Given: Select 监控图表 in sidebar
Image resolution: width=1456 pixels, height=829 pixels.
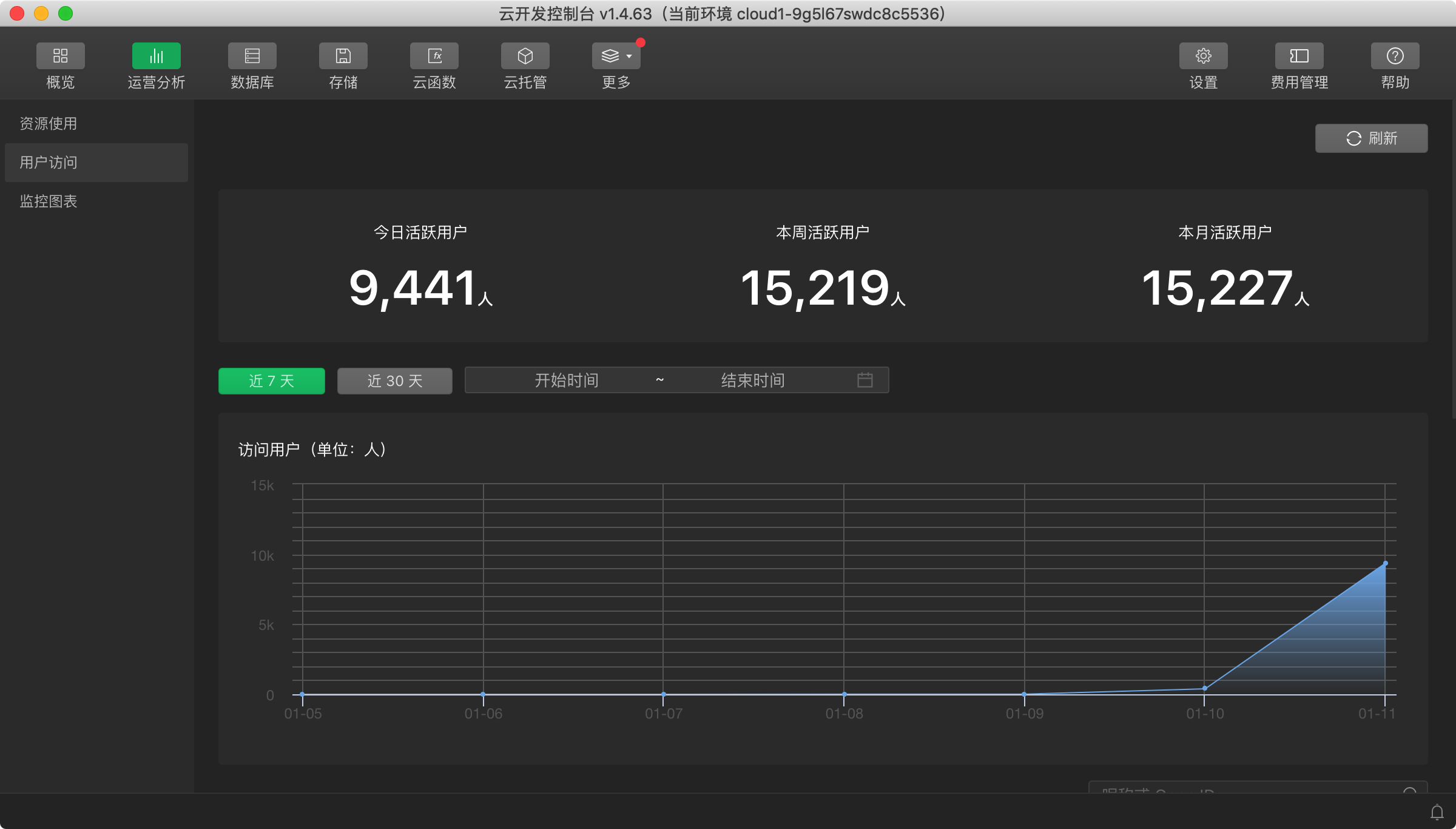Looking at the screenshot, I should (49, 201).
